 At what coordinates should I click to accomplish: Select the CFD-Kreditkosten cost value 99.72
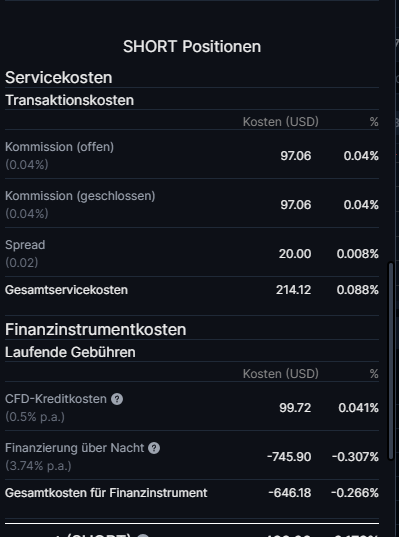pos(295,408)
